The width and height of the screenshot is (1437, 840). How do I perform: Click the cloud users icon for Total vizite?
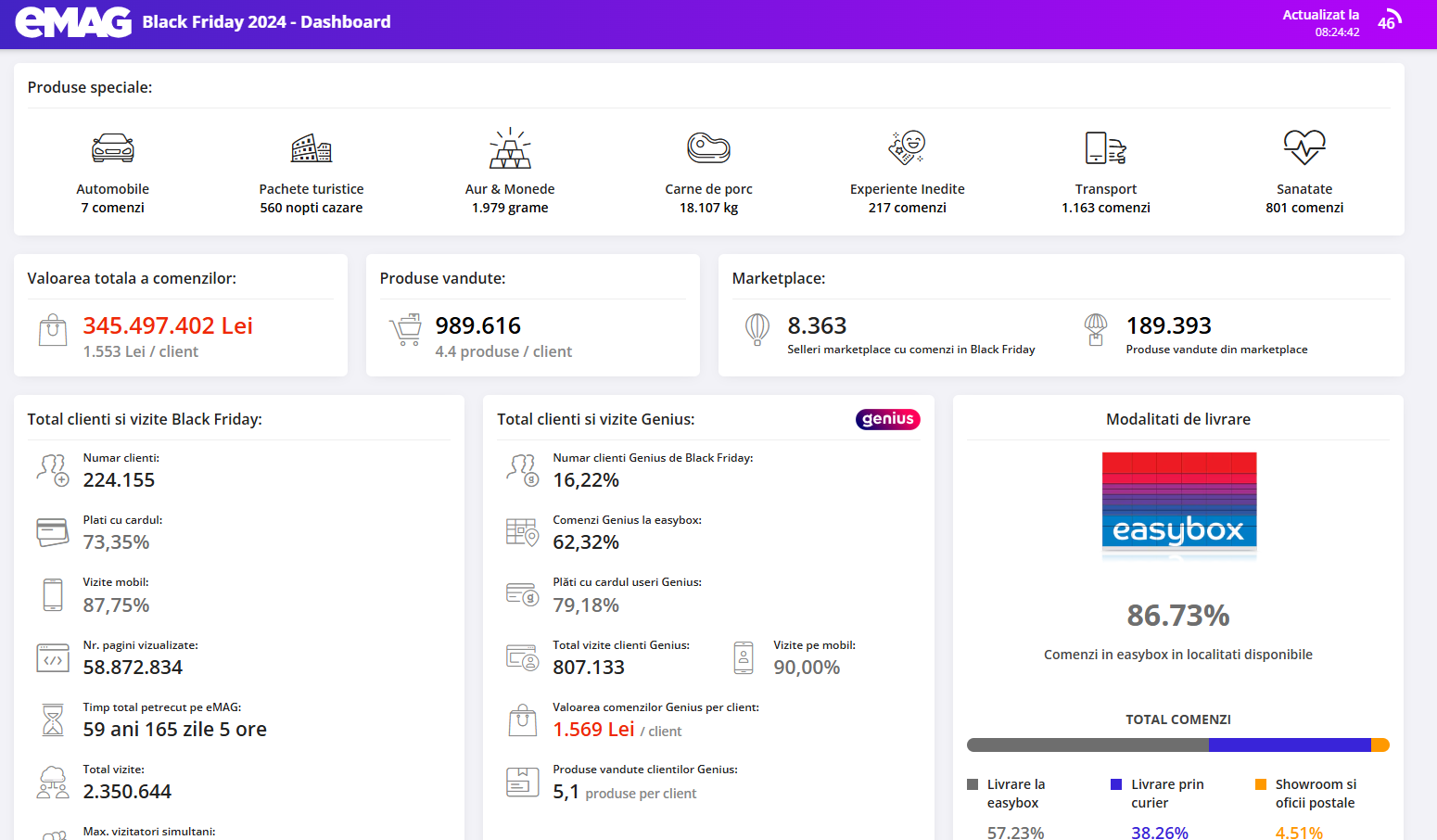point(53,782)
